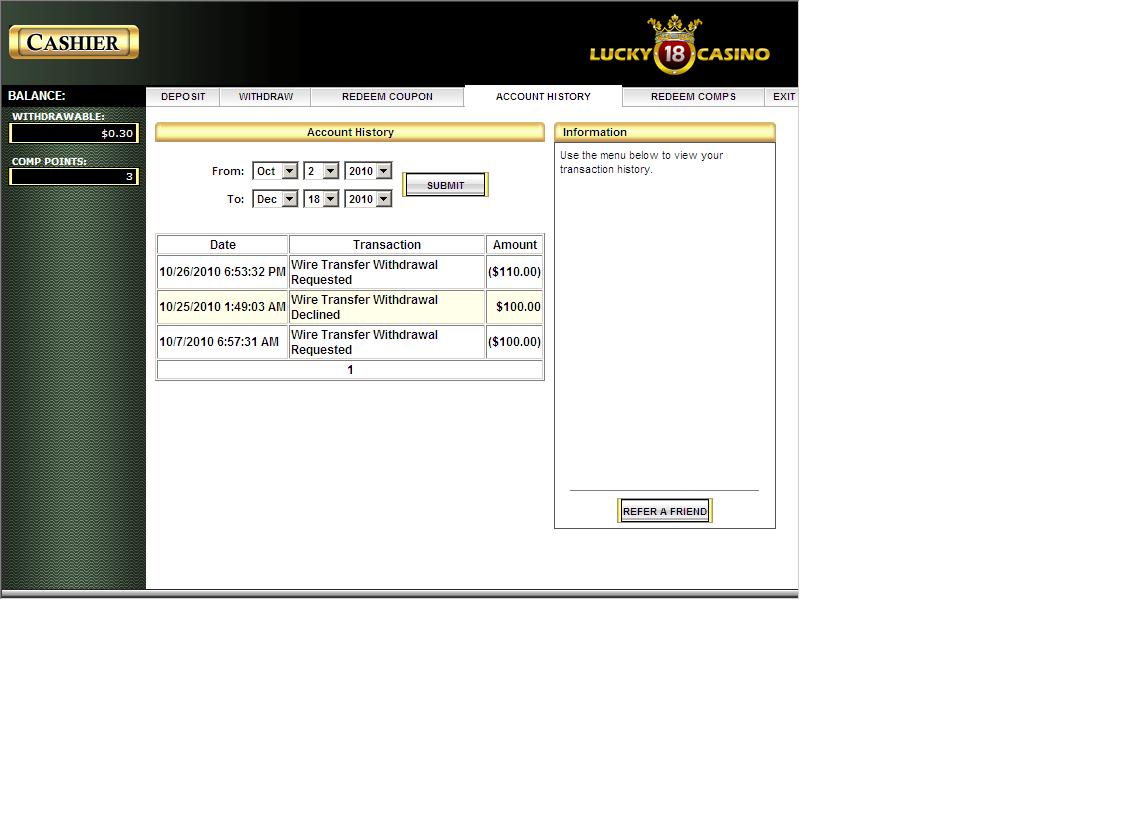Click the Lucky 18 Casino logo

(679, 49)
